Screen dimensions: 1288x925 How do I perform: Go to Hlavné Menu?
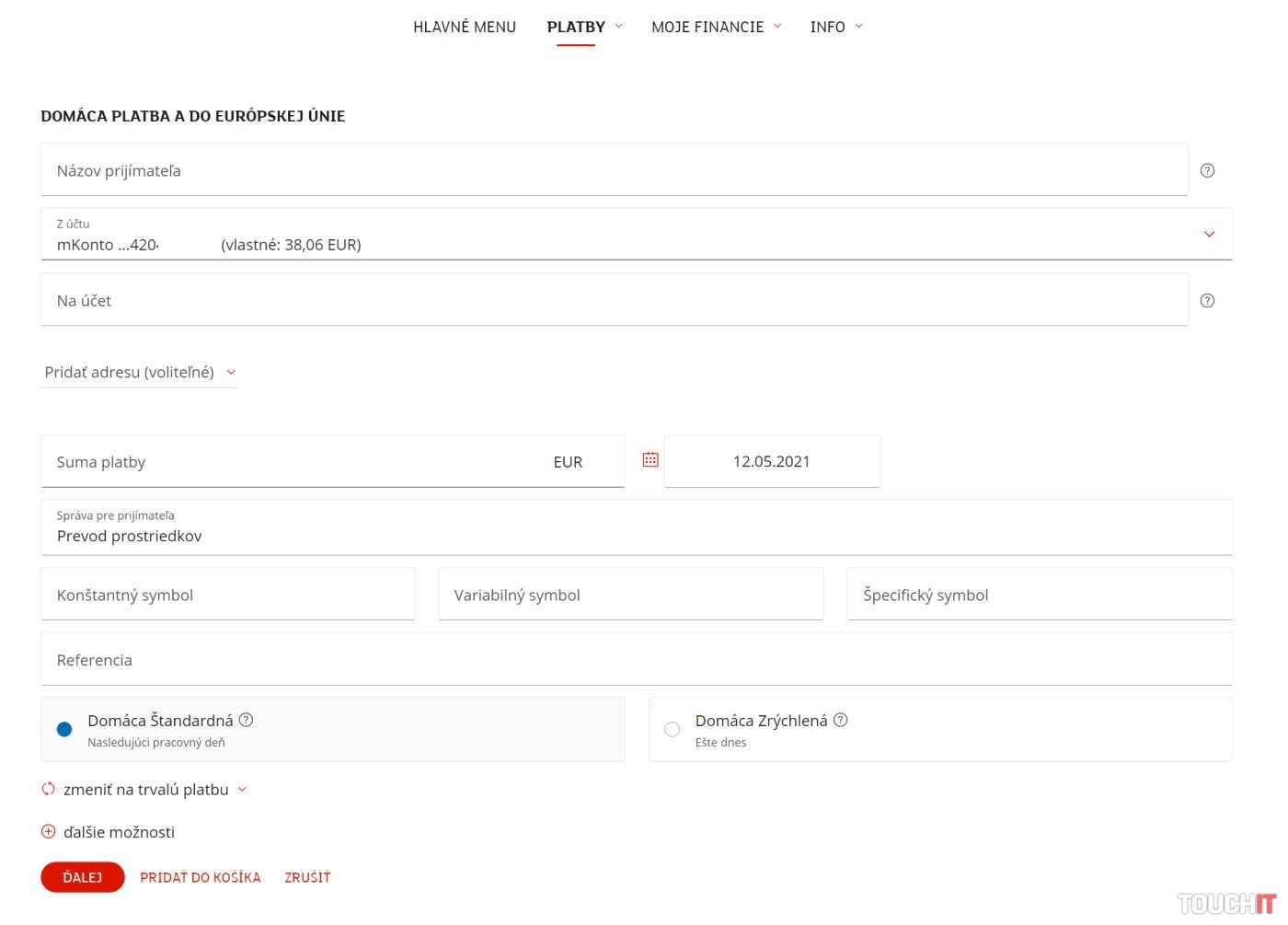pyautogui.click(x=465, y=27)
